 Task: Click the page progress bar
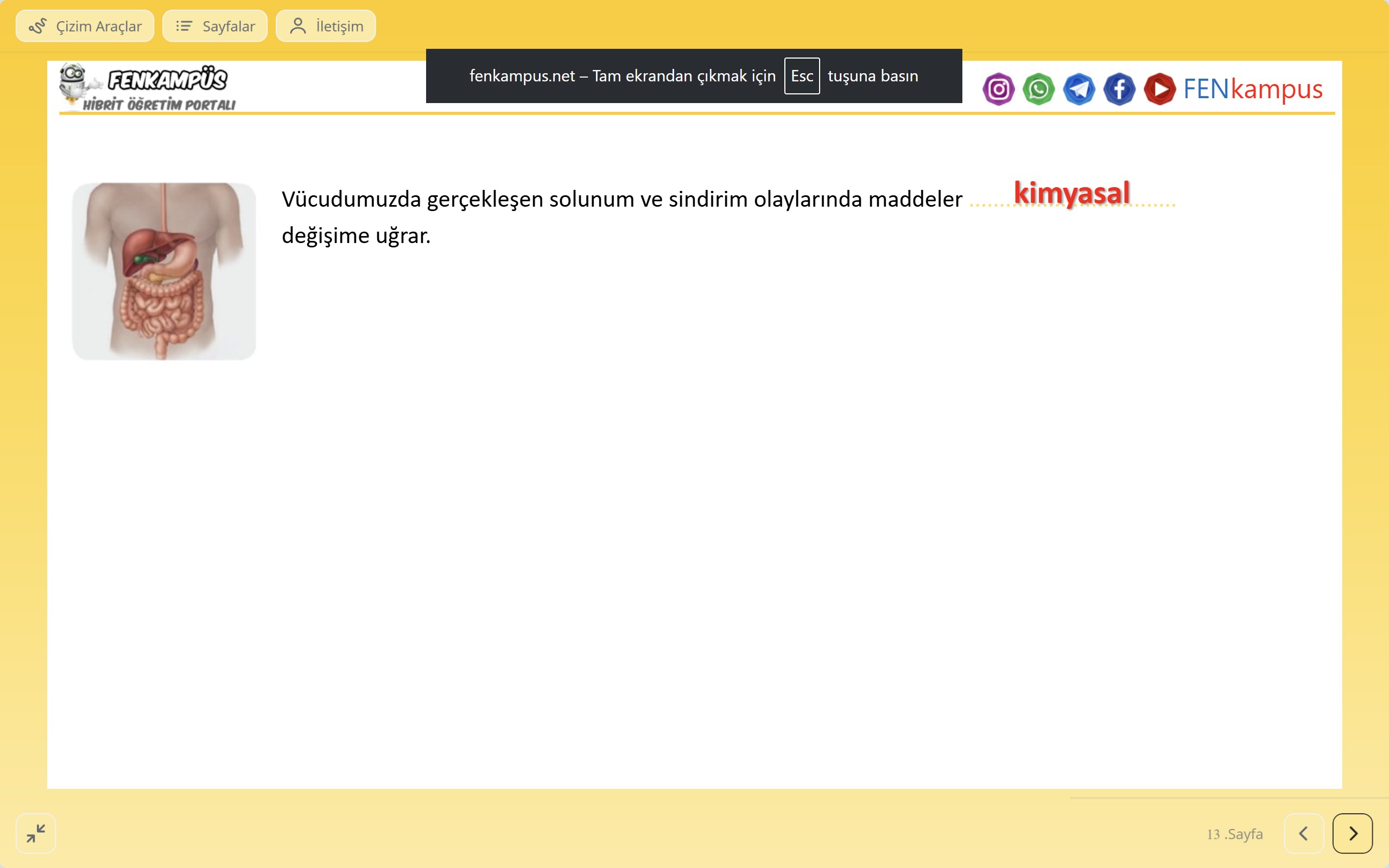[x=1229, y=798]
